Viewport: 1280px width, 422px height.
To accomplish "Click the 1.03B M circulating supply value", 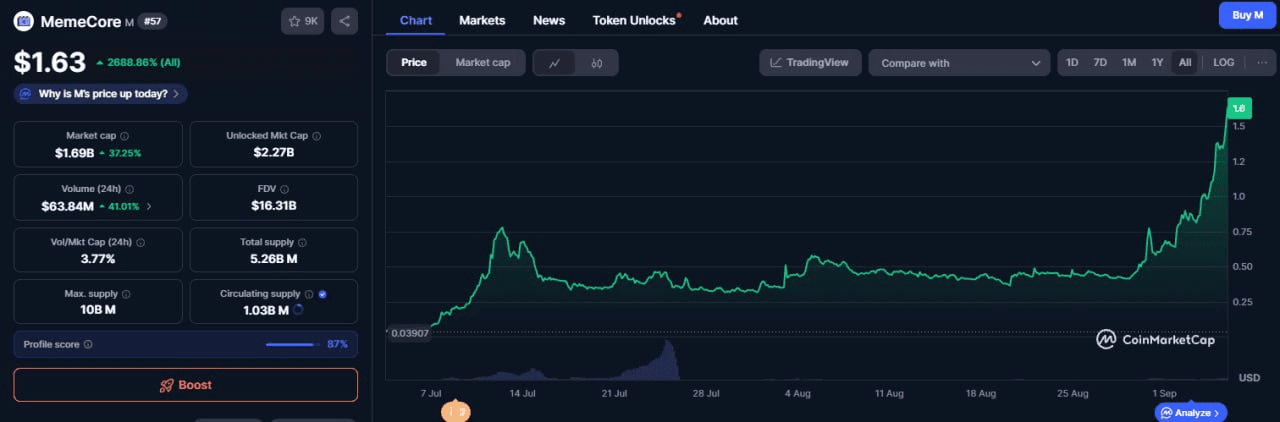I will (x=266, y=310).
